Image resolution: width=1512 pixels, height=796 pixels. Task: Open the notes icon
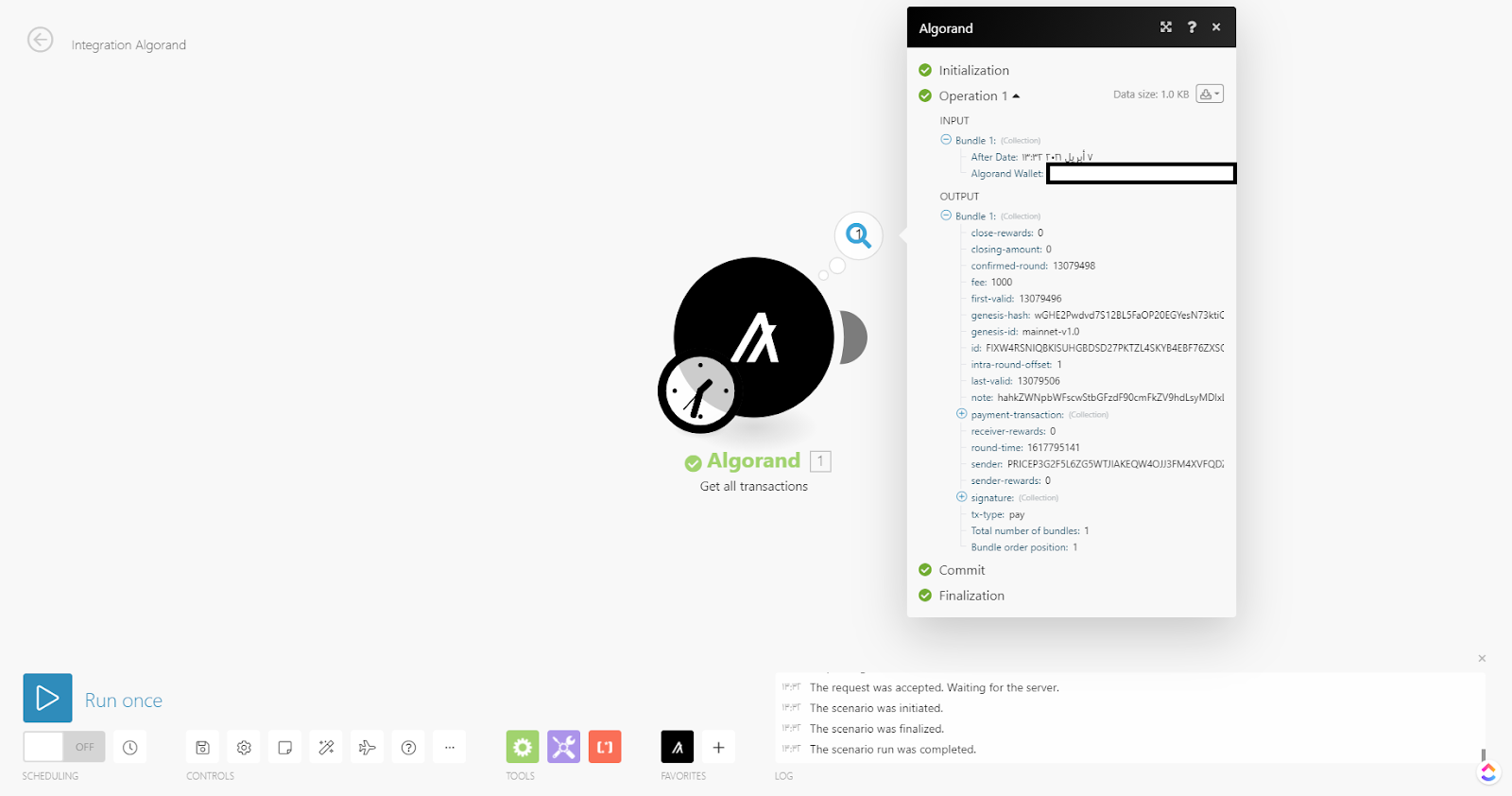pyautogui.click(x=284, y=748)
